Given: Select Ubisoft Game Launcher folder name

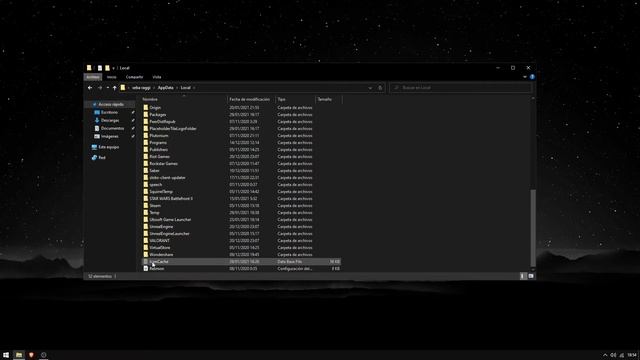Looking at the screenshot, I should [170, 219].
